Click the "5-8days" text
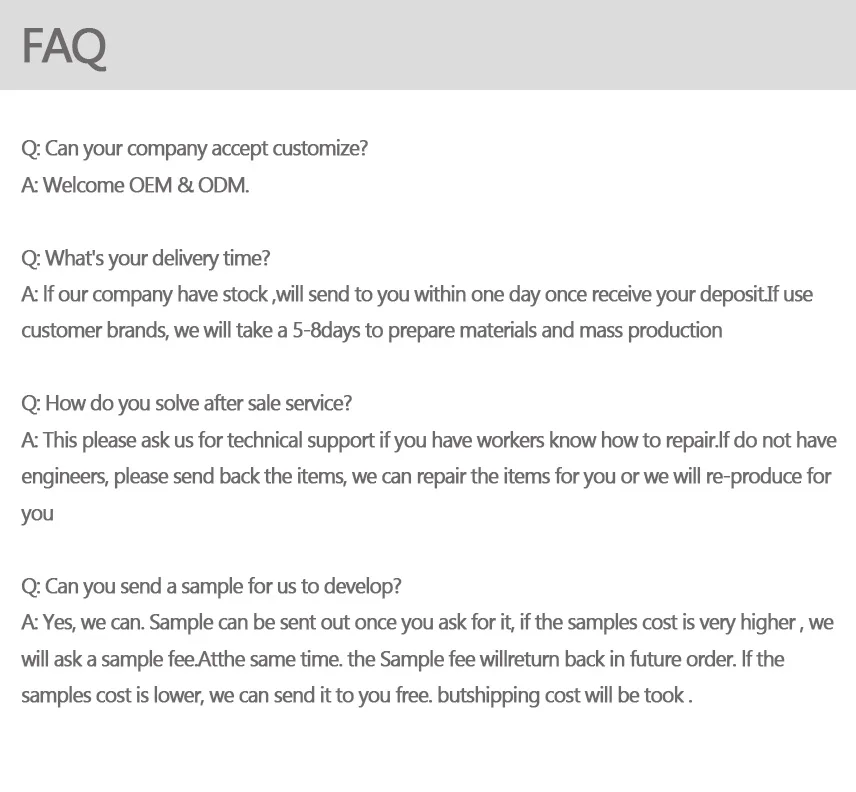 (325, 330)
